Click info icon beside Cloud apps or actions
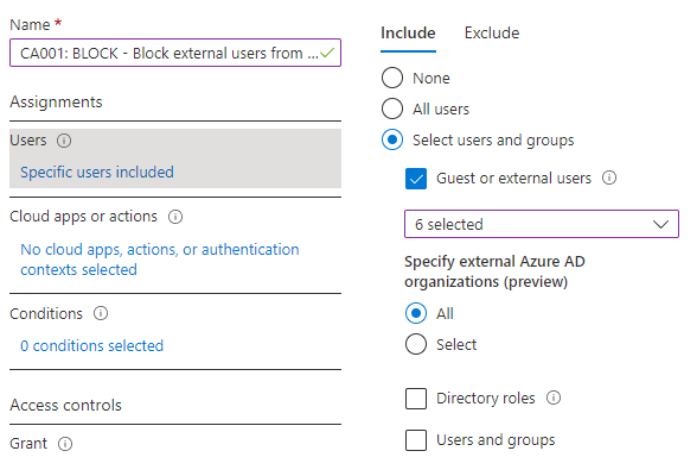This screenshot has width=692, height=464. (x=175, y=216)
